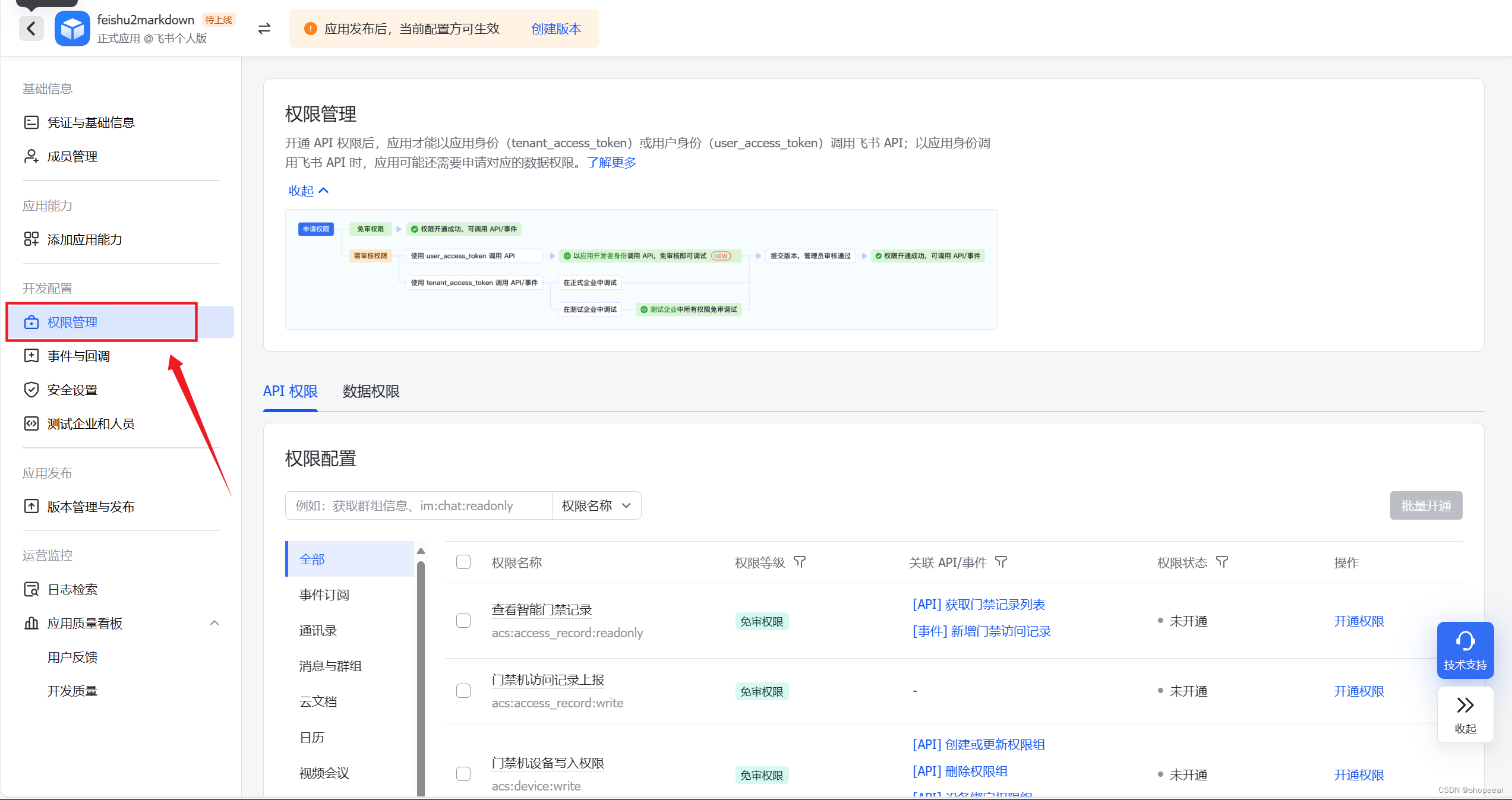Click the feishu2markdown app cube icon
Screen dimensions: 1512x800
tap(72, 29)
